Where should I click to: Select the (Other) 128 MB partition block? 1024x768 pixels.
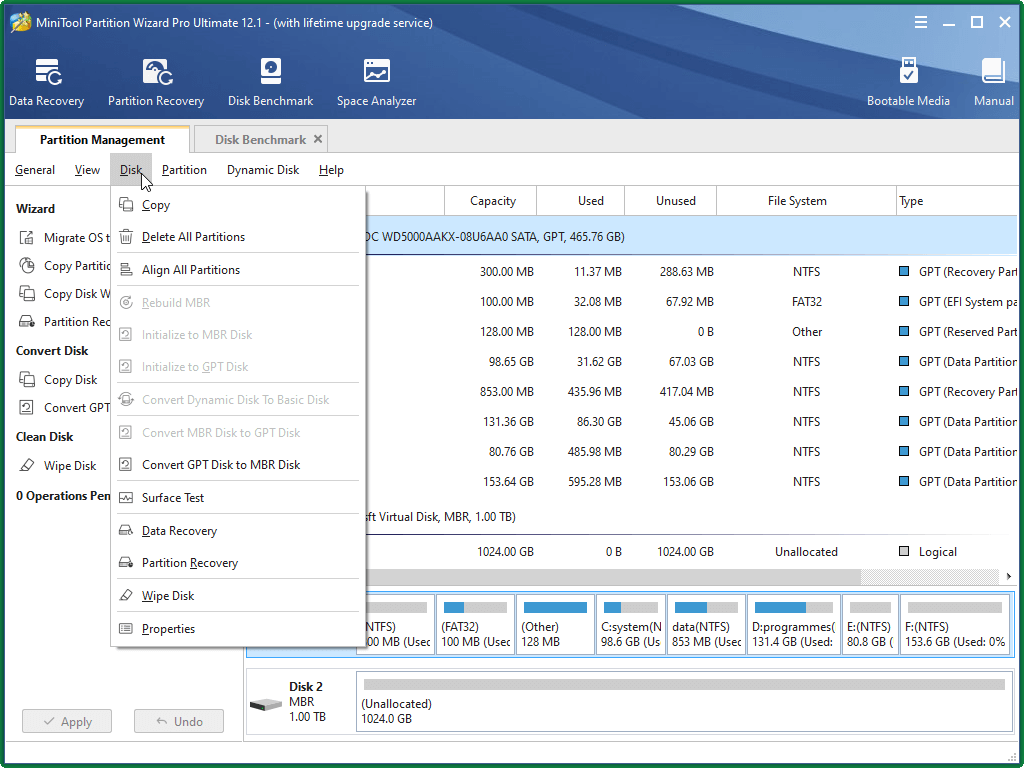coord(555,625)
